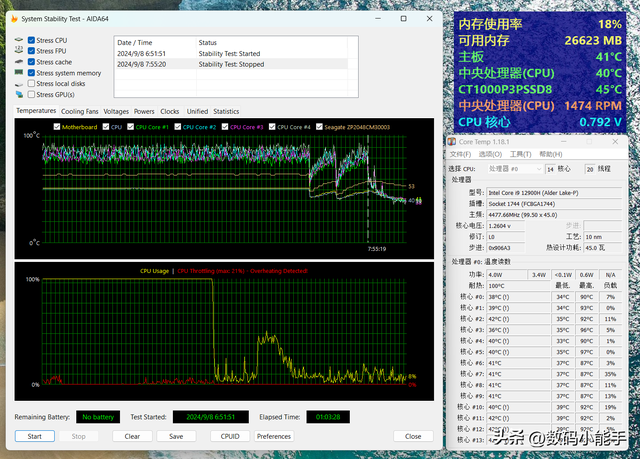Open the Clocks tab
Viewport: 640px width, 459px height.
170,111
